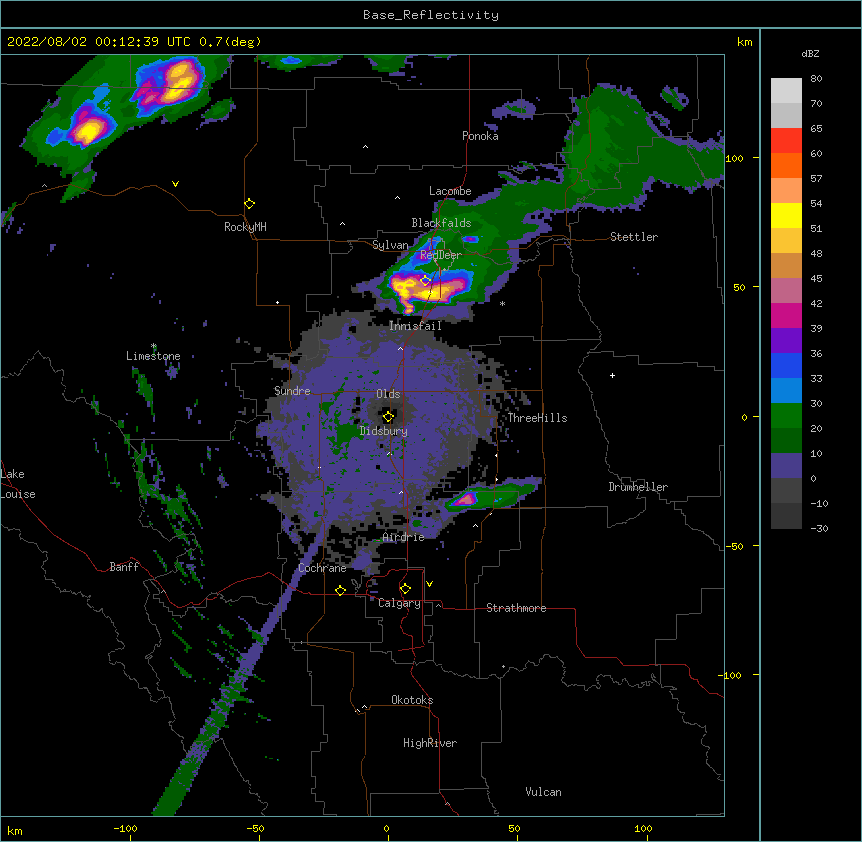
Task: Click the RedDeer city label
Action: click(441, 255)
